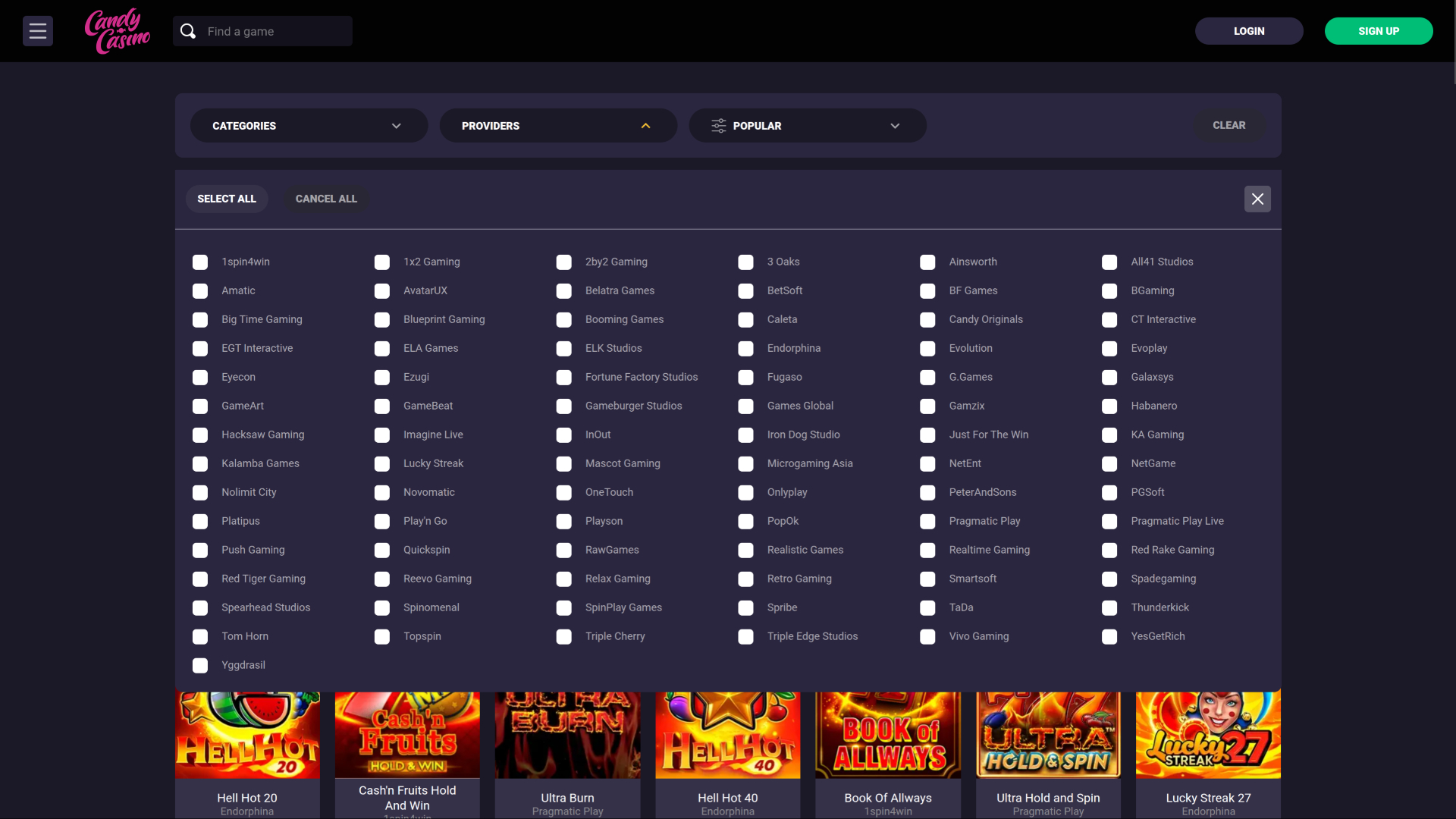Click the search magnifier icon
This screenshot has height=819, width=1456.
188,31
